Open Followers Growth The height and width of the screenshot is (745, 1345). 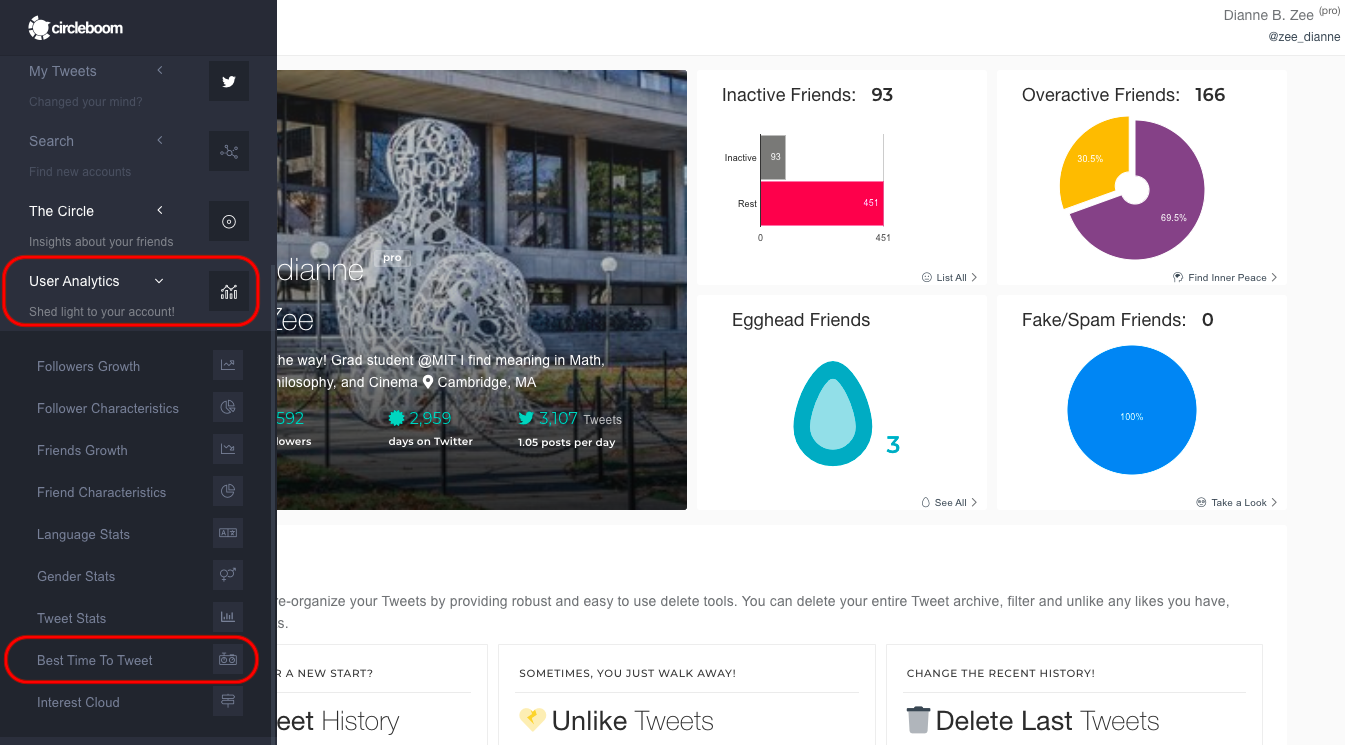click(88, 366)
